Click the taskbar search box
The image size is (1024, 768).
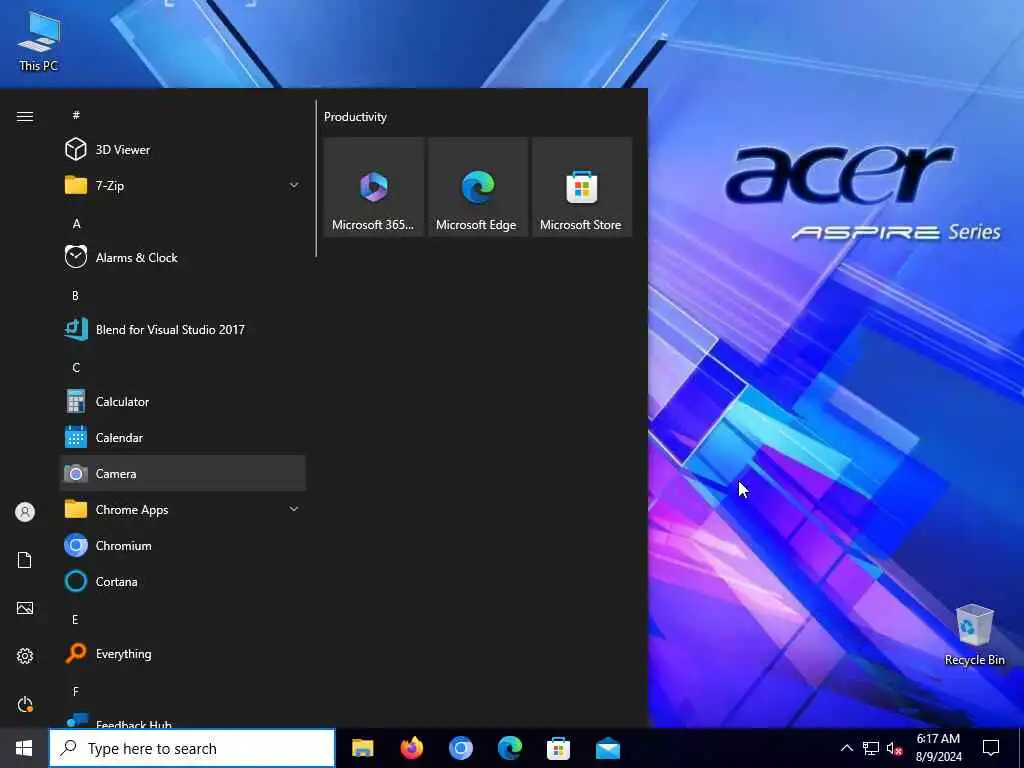(x=192, y=748)
